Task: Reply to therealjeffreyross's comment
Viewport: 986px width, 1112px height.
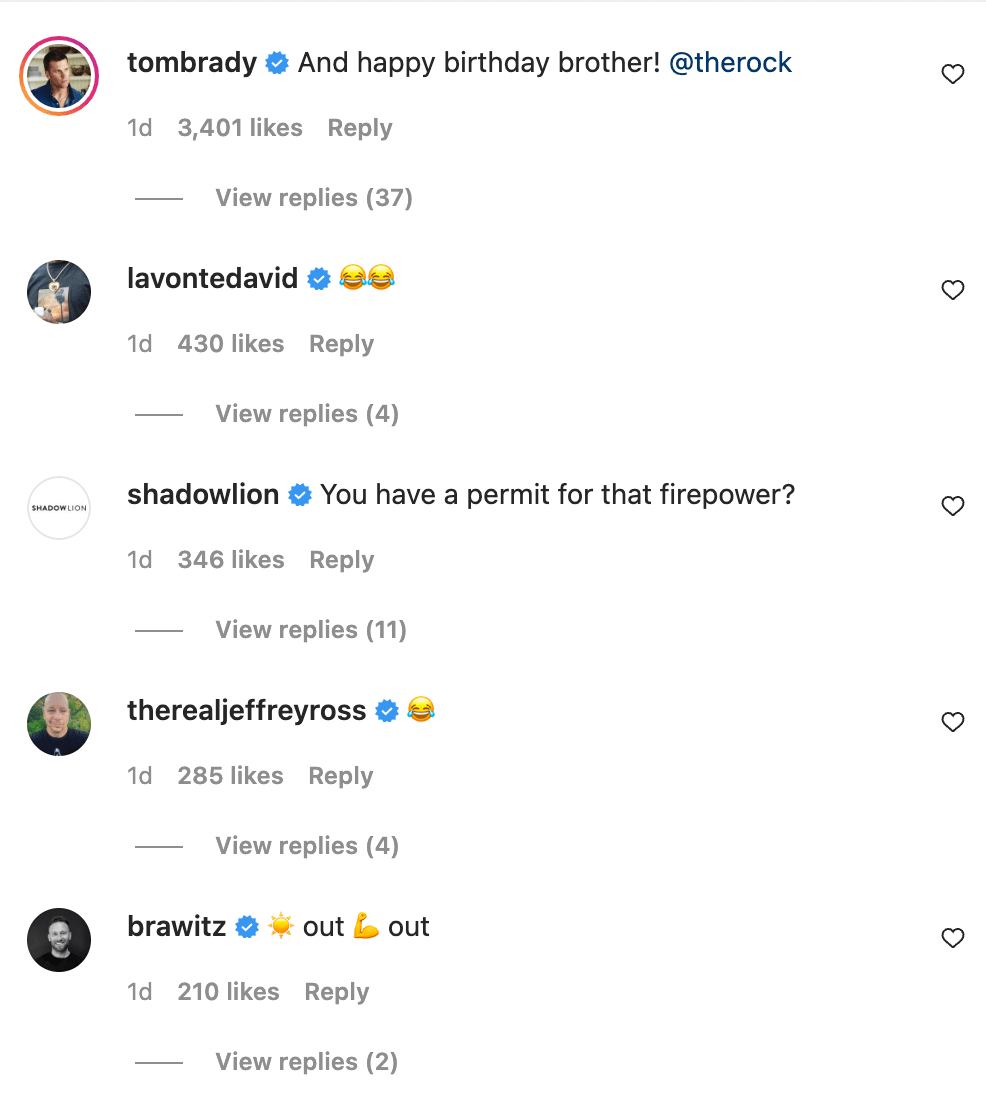Action: click(x=340, y=776)
